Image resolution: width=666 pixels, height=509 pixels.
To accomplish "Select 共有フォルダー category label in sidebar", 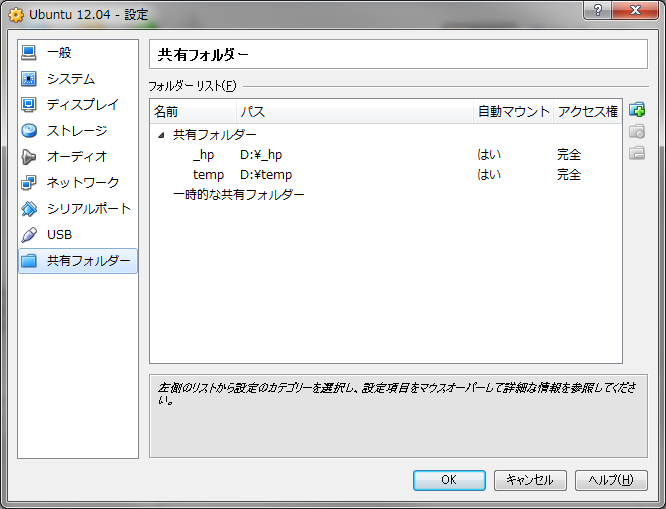I will click(x=88, y=260).
